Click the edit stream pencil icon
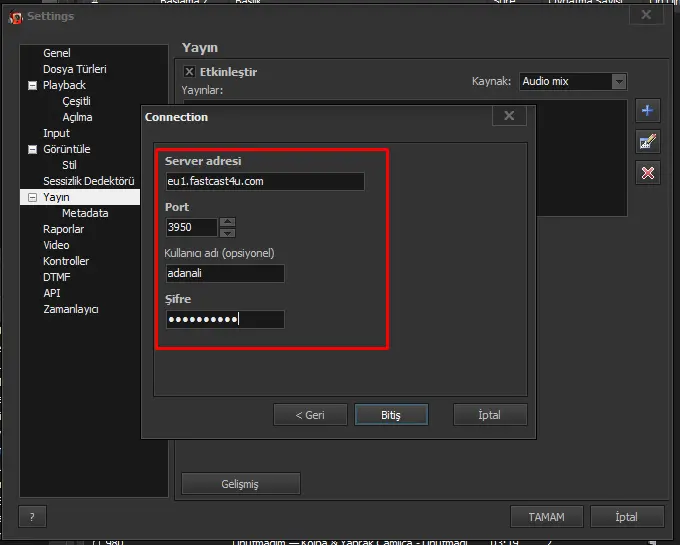This screenshot has width=680, height=545. click(x=647, y=142)
